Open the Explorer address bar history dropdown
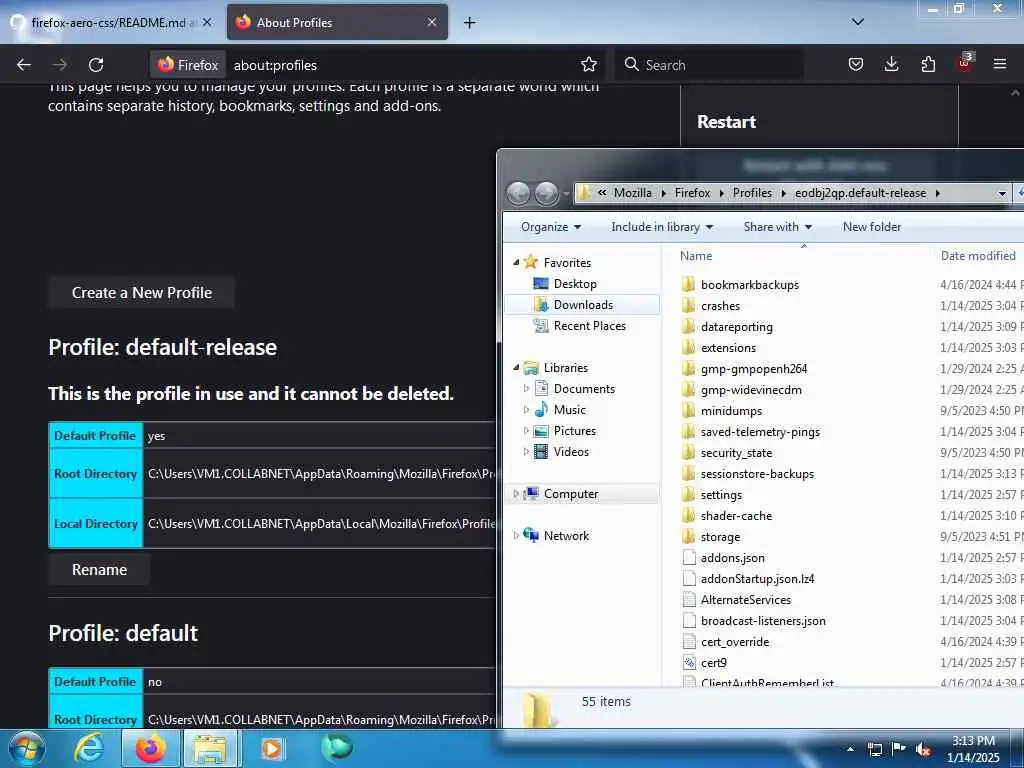1024x768 pixels. [x=1002, y=193]
